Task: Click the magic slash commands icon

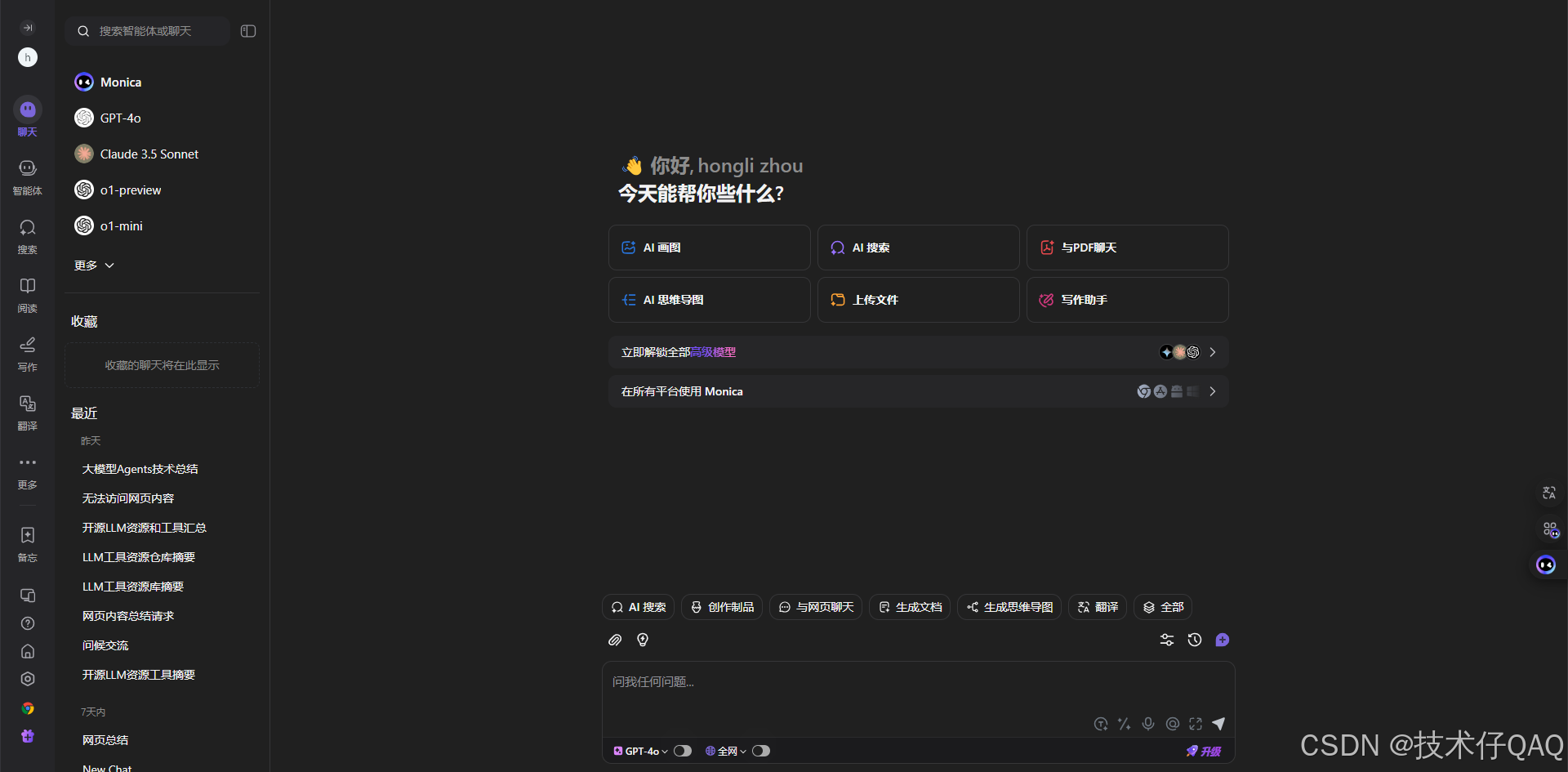Action: tap(1125, 724)
